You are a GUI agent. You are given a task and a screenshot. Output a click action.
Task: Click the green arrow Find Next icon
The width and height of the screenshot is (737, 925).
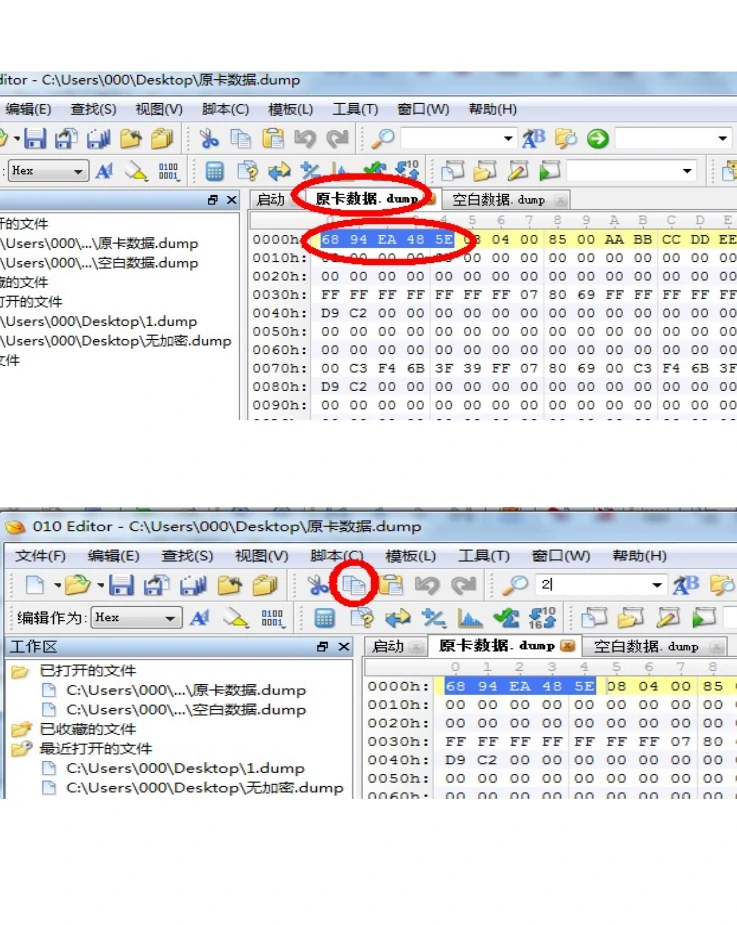point(598,139)
